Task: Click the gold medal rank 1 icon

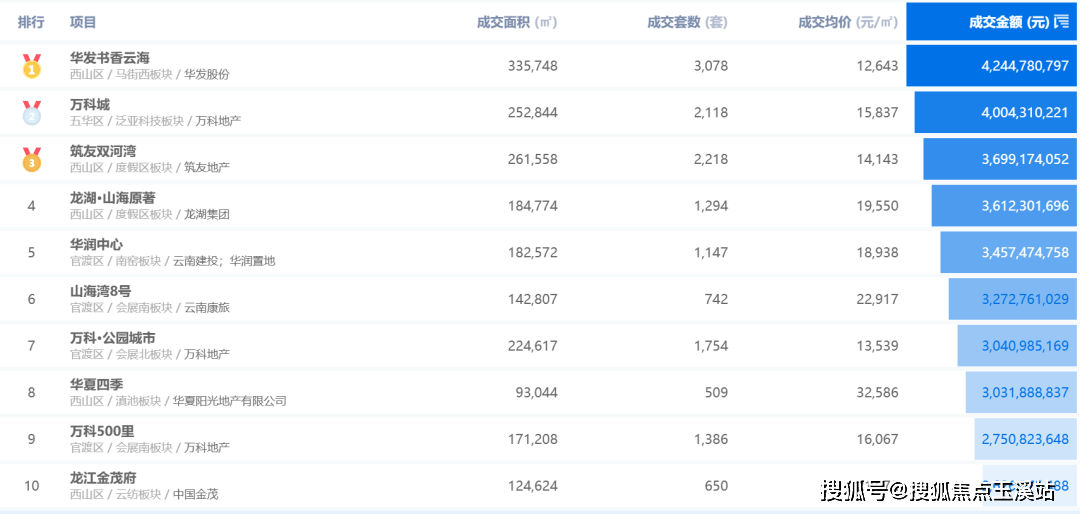Action: 32,65
